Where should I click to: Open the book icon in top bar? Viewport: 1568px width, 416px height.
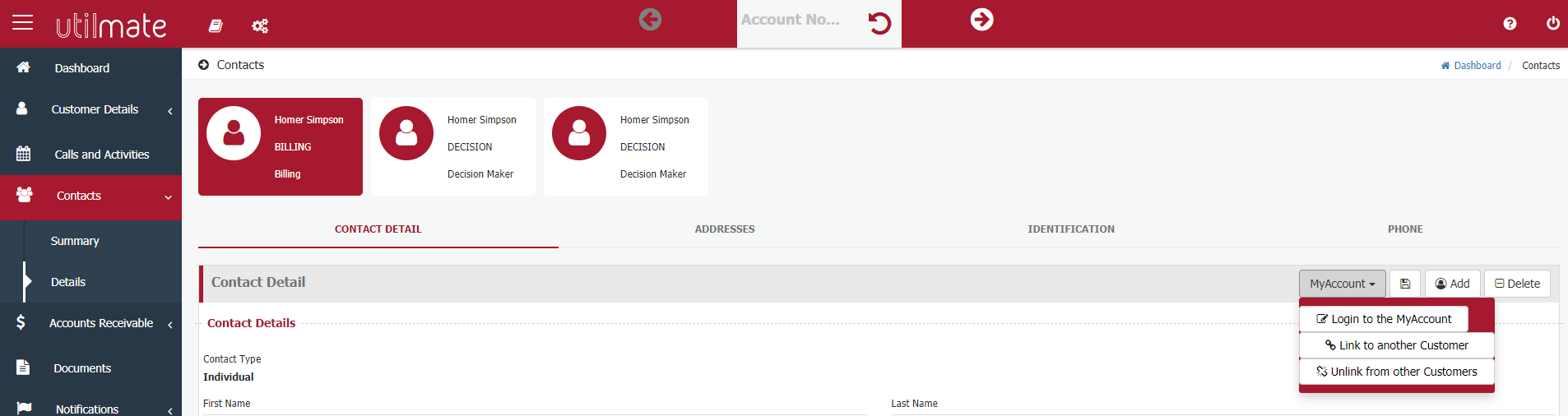216,25
